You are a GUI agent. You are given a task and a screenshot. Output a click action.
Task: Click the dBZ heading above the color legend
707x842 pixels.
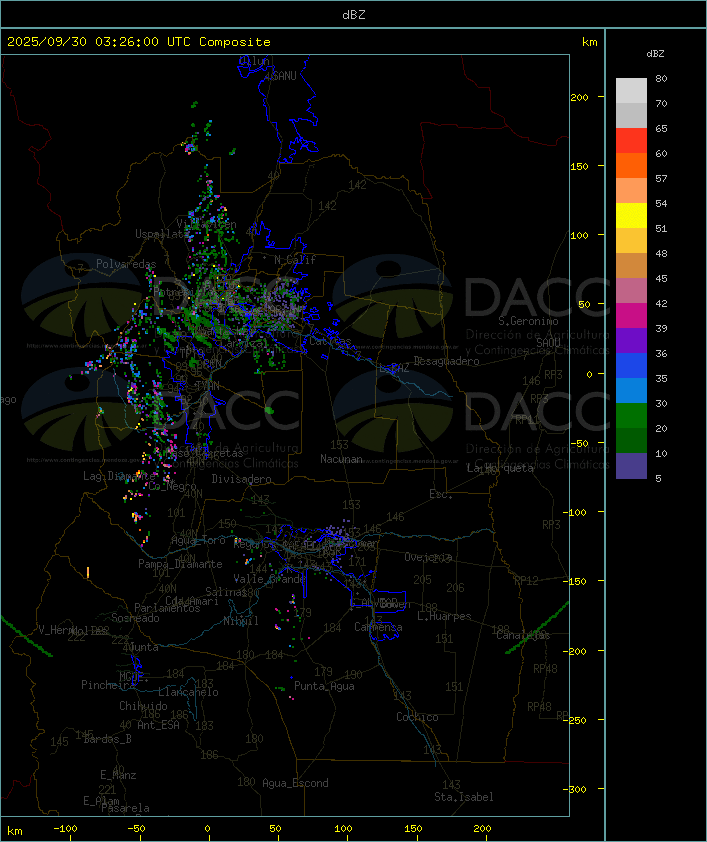[655, 54]
